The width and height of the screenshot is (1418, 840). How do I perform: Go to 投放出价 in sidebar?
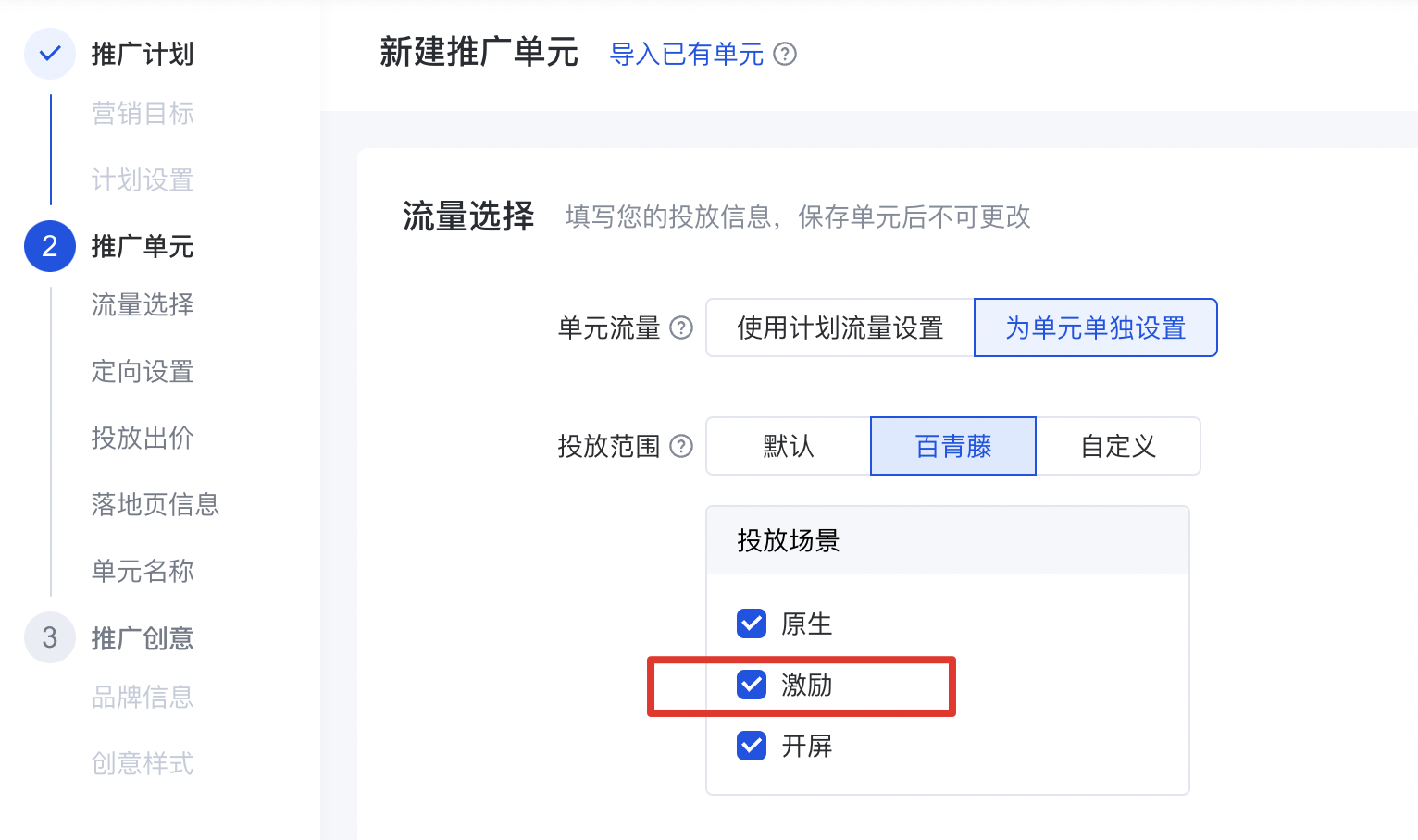click(143, 438)
